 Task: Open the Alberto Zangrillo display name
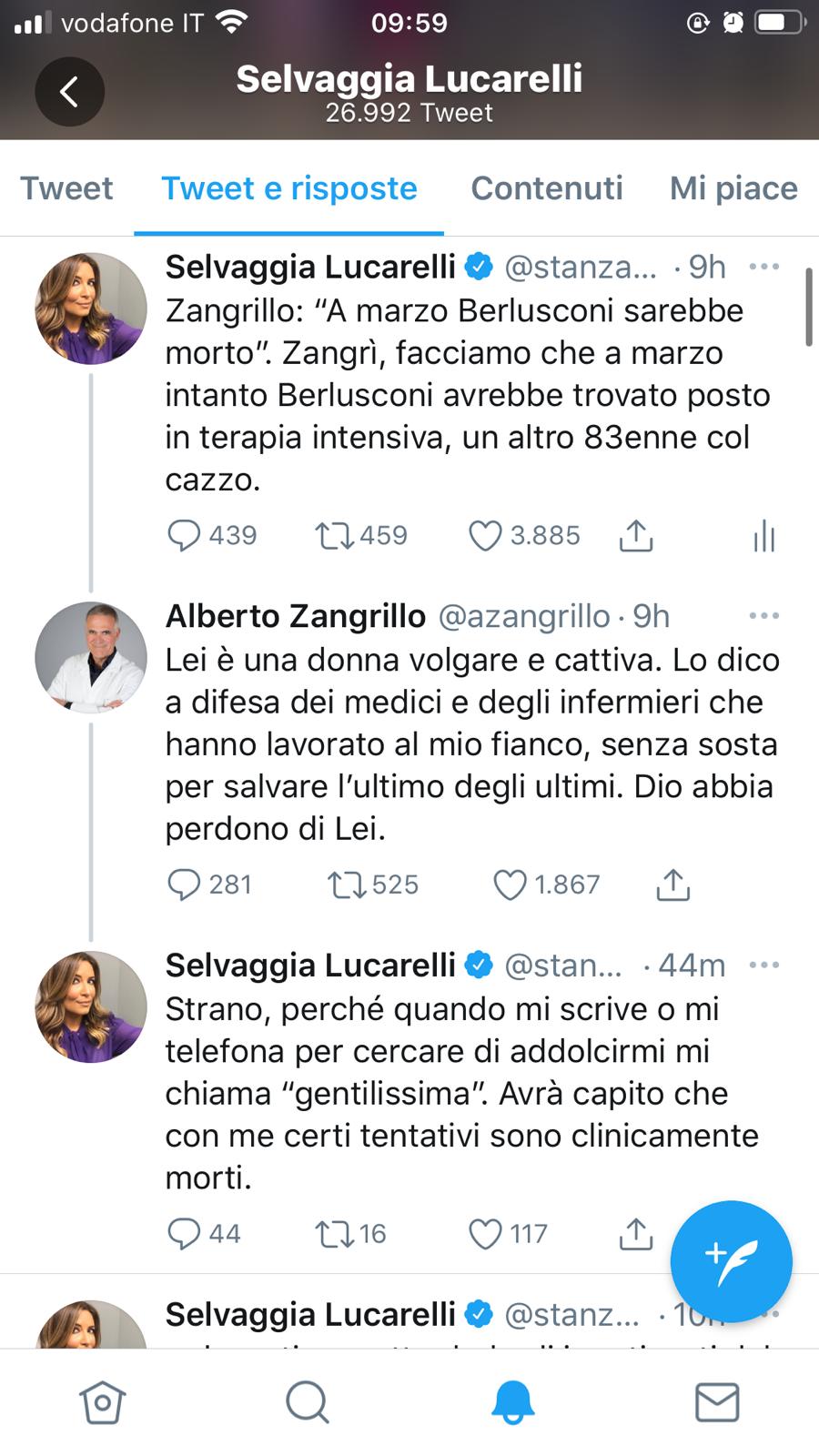click(295, 616)
